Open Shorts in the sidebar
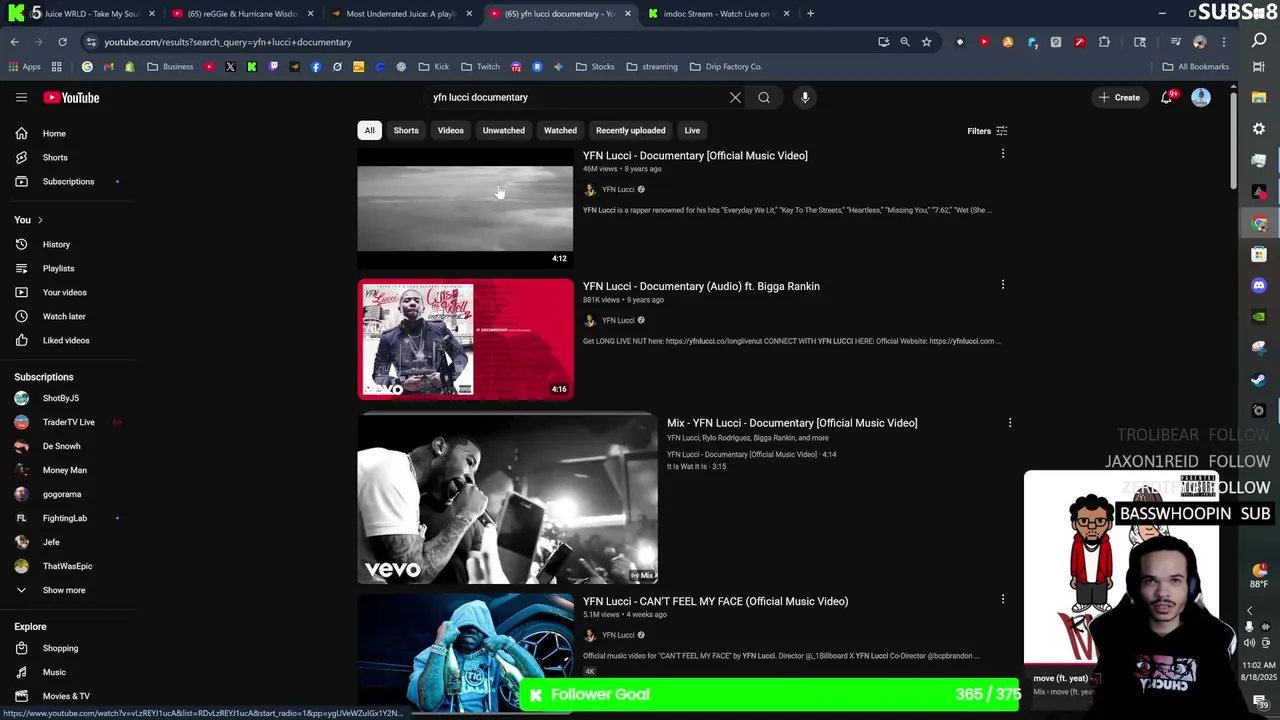The image size is (1280, 720). click(55, 157)
